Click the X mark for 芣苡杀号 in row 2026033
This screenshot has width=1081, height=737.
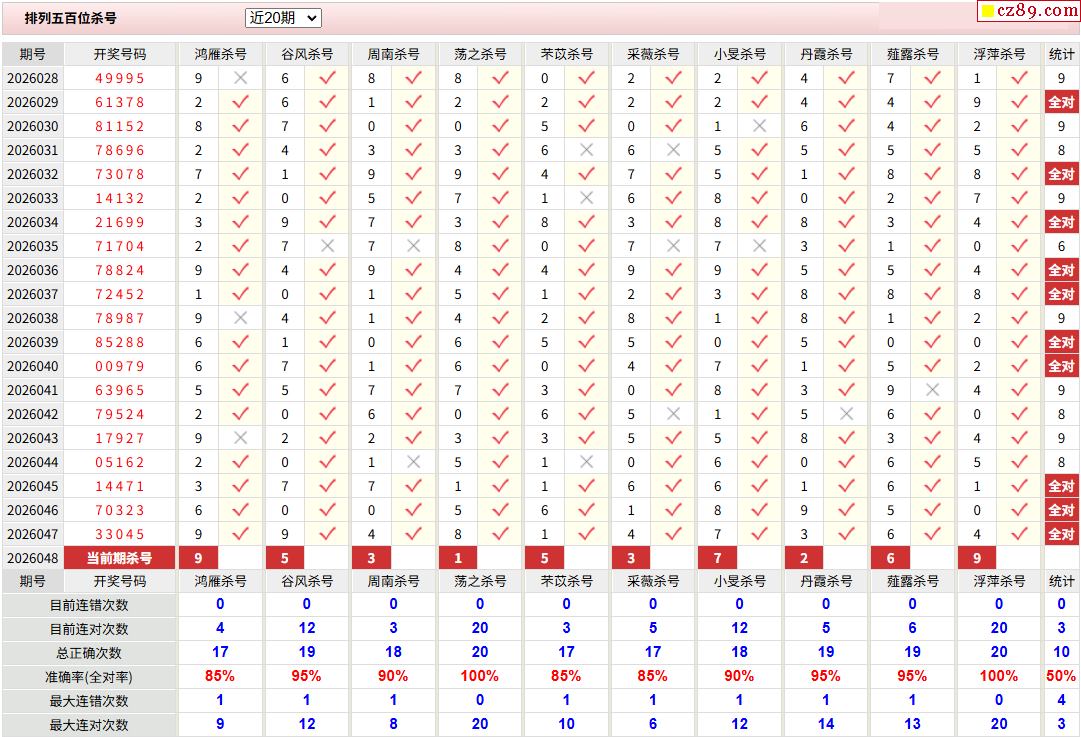coord(586,198)
